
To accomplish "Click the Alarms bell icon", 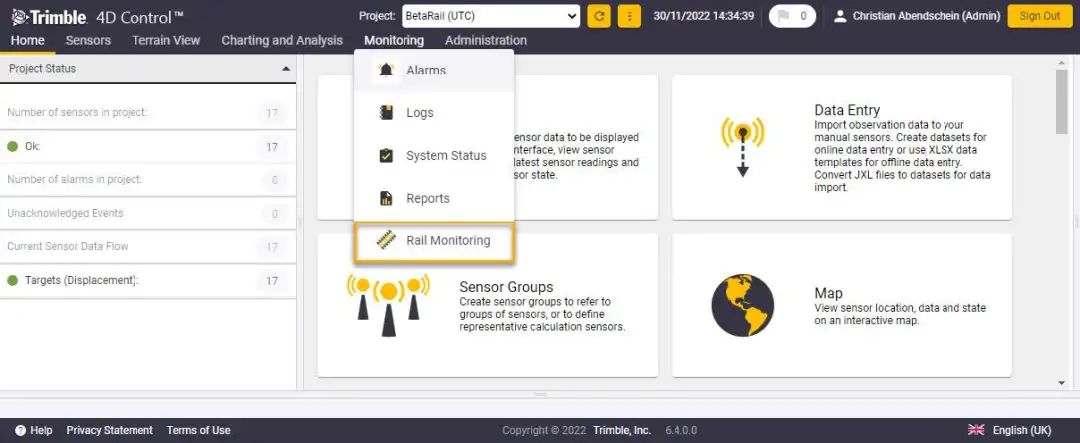I will click(x=386, y=70).
